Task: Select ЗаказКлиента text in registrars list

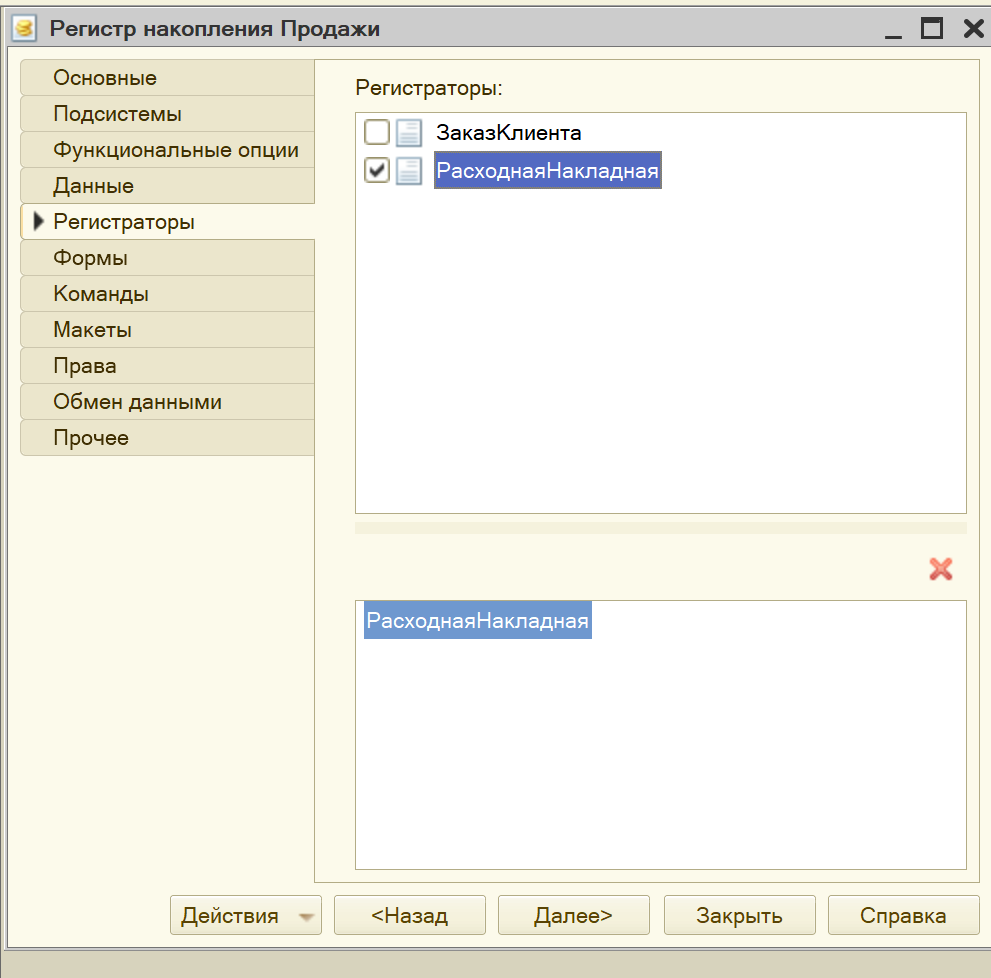Action: [509, 133]
